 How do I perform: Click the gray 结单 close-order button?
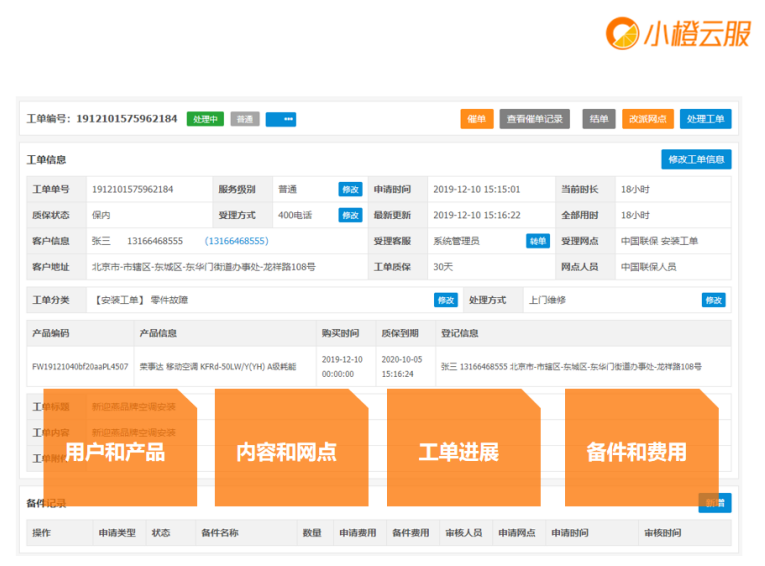599,119
